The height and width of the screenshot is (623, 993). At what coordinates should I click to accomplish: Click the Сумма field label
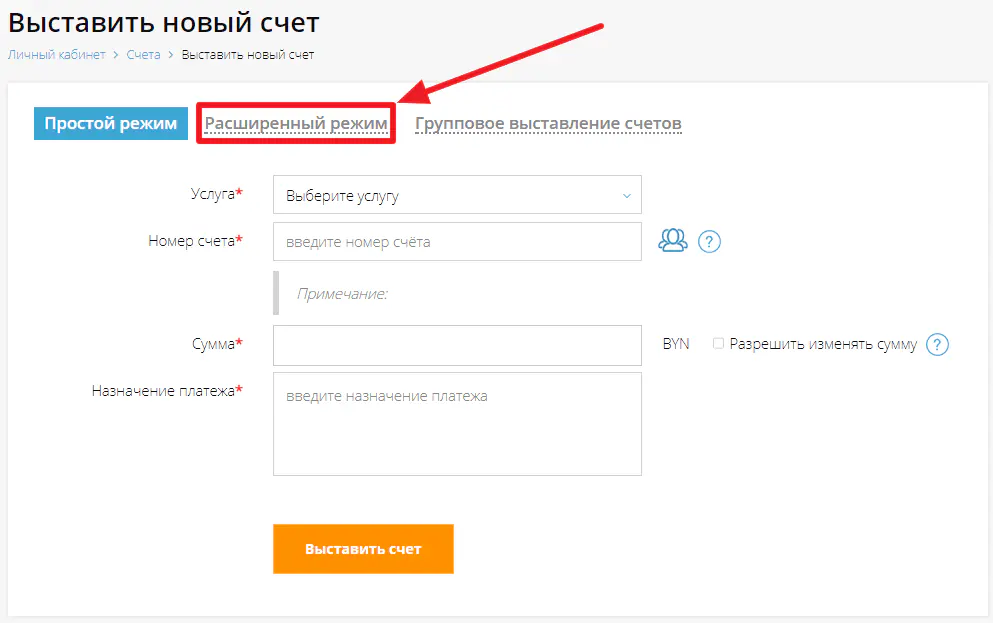(x=214, y=344)
